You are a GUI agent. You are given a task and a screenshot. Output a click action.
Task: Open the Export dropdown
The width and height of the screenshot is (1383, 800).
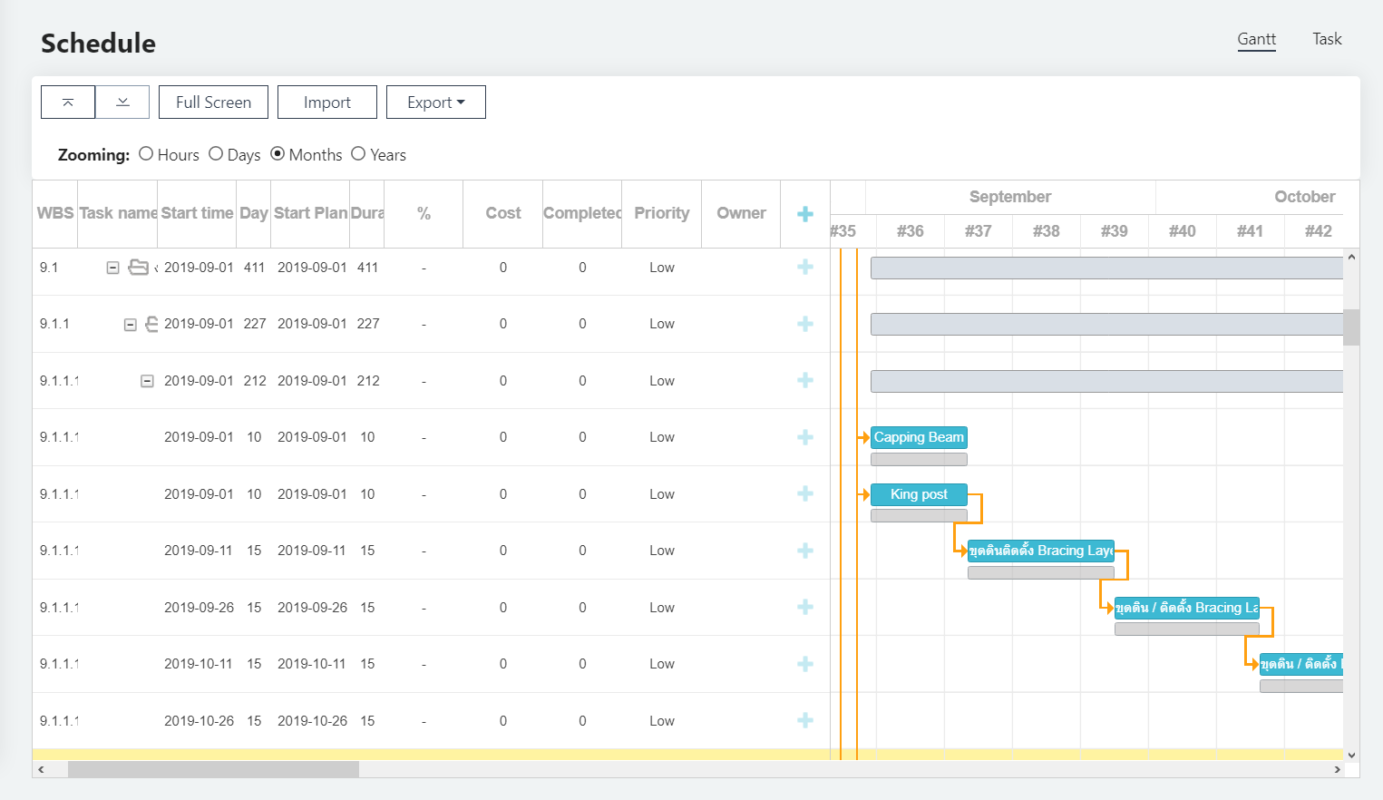[435, 101]
